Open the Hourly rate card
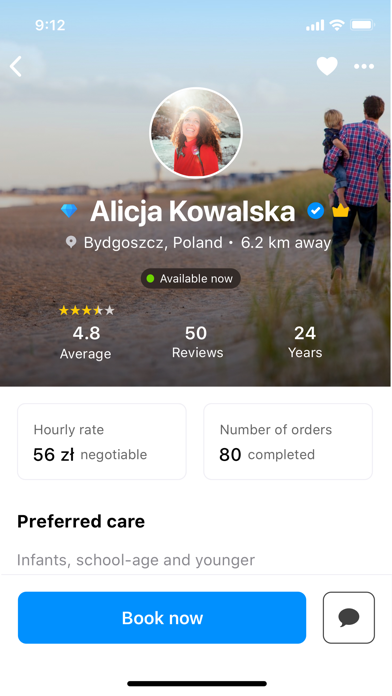 click(102, 441)
